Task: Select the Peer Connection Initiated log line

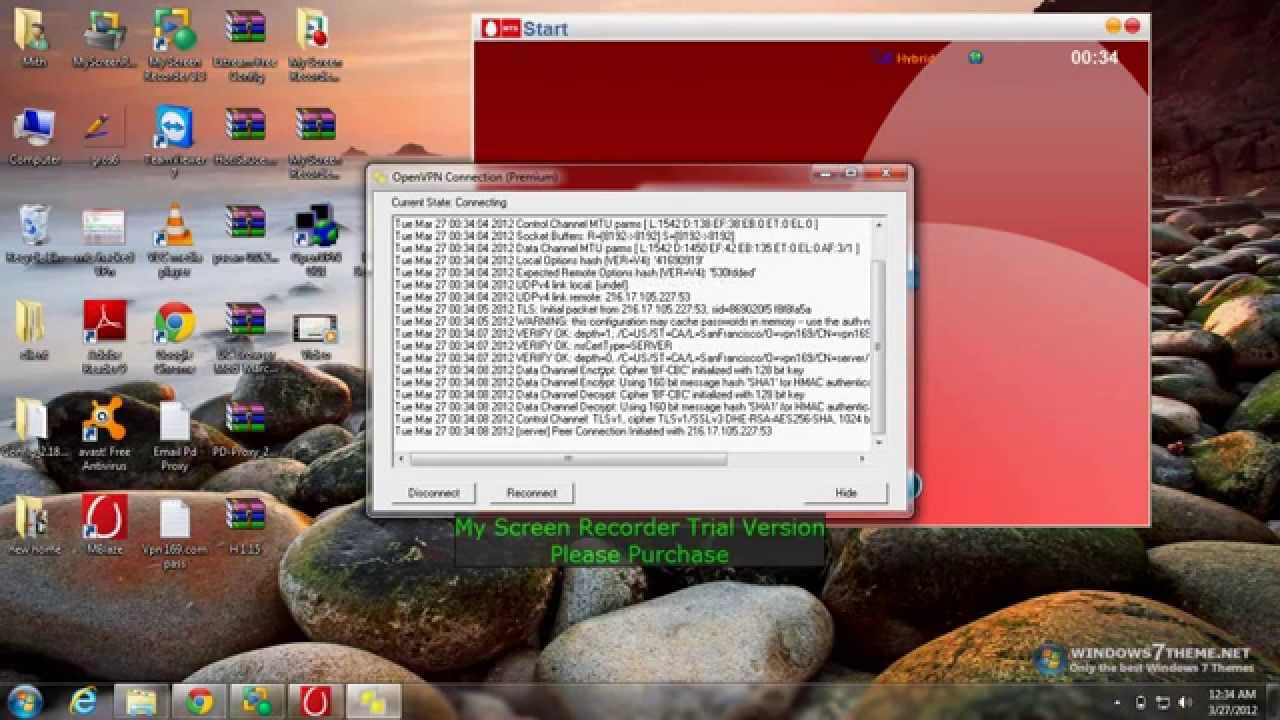Action: [583, 431]
